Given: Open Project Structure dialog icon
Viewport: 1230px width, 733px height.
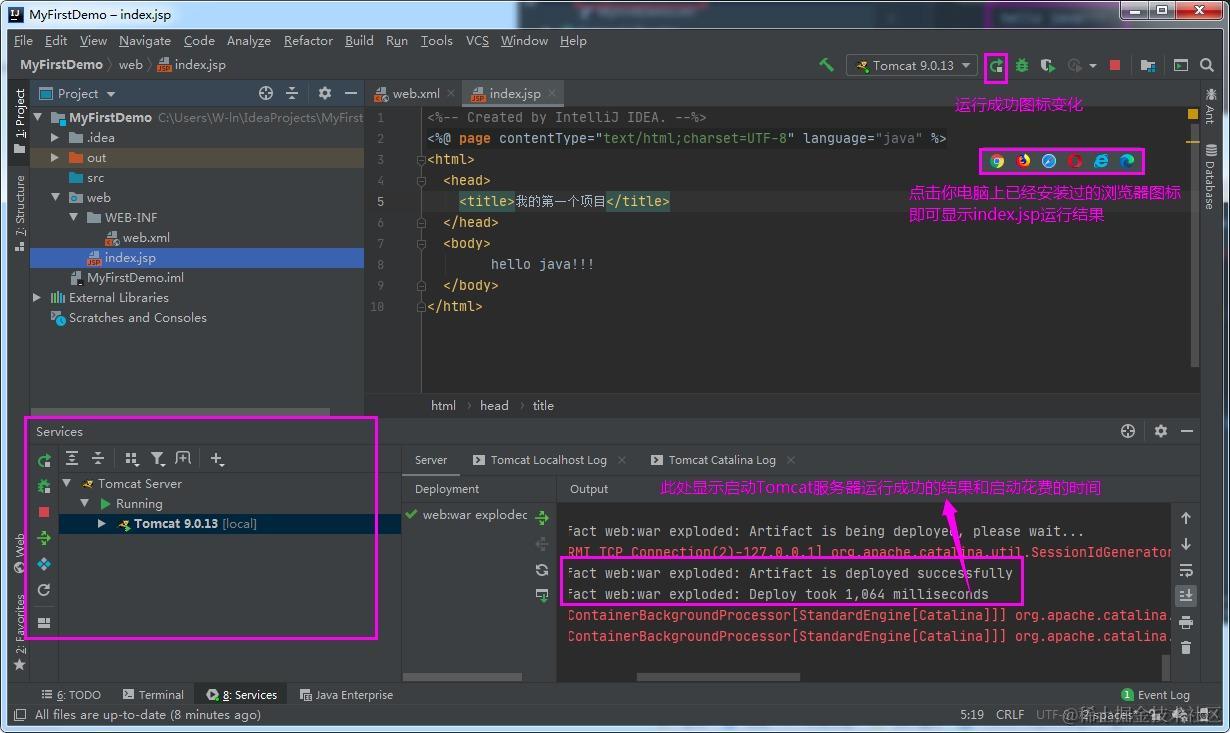Looking at the screenshot, I should tap(1147, 66).
